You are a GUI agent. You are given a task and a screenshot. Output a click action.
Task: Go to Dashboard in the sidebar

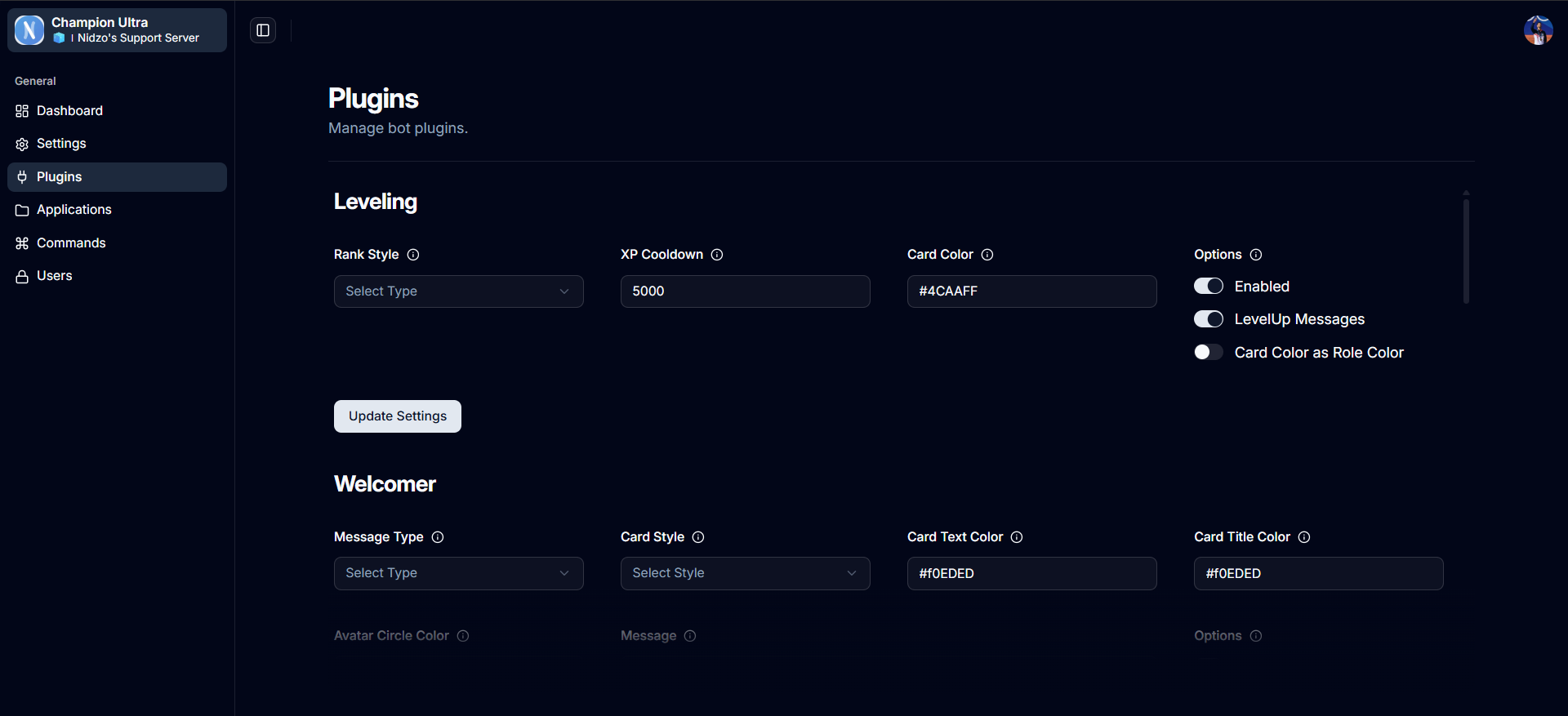(69, 111)
